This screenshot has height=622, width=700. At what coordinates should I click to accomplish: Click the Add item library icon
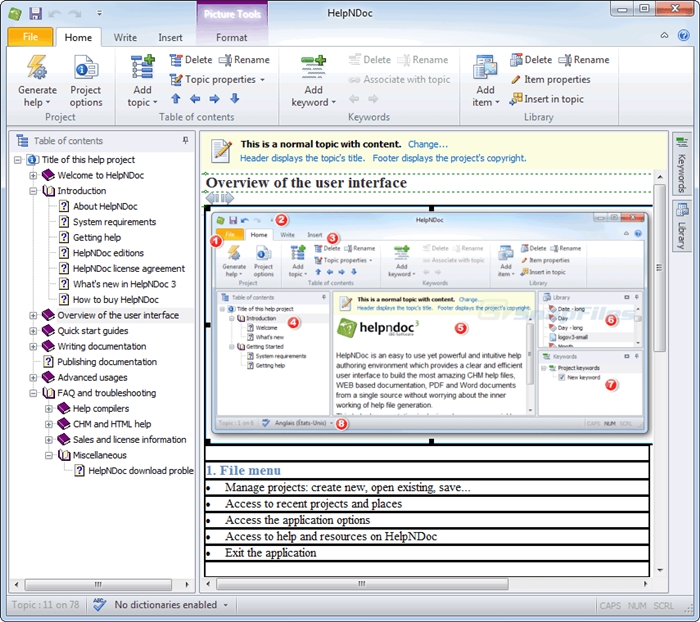click(485, 67)
